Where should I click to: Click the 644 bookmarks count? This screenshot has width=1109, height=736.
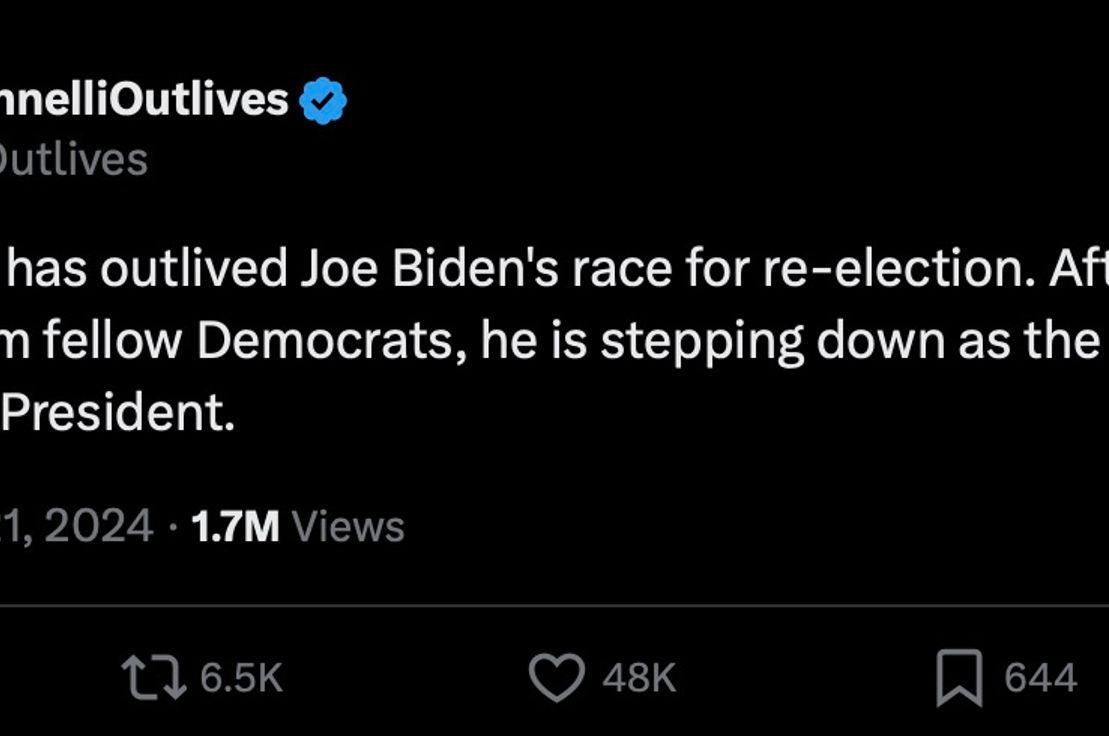pos(1040,677)
